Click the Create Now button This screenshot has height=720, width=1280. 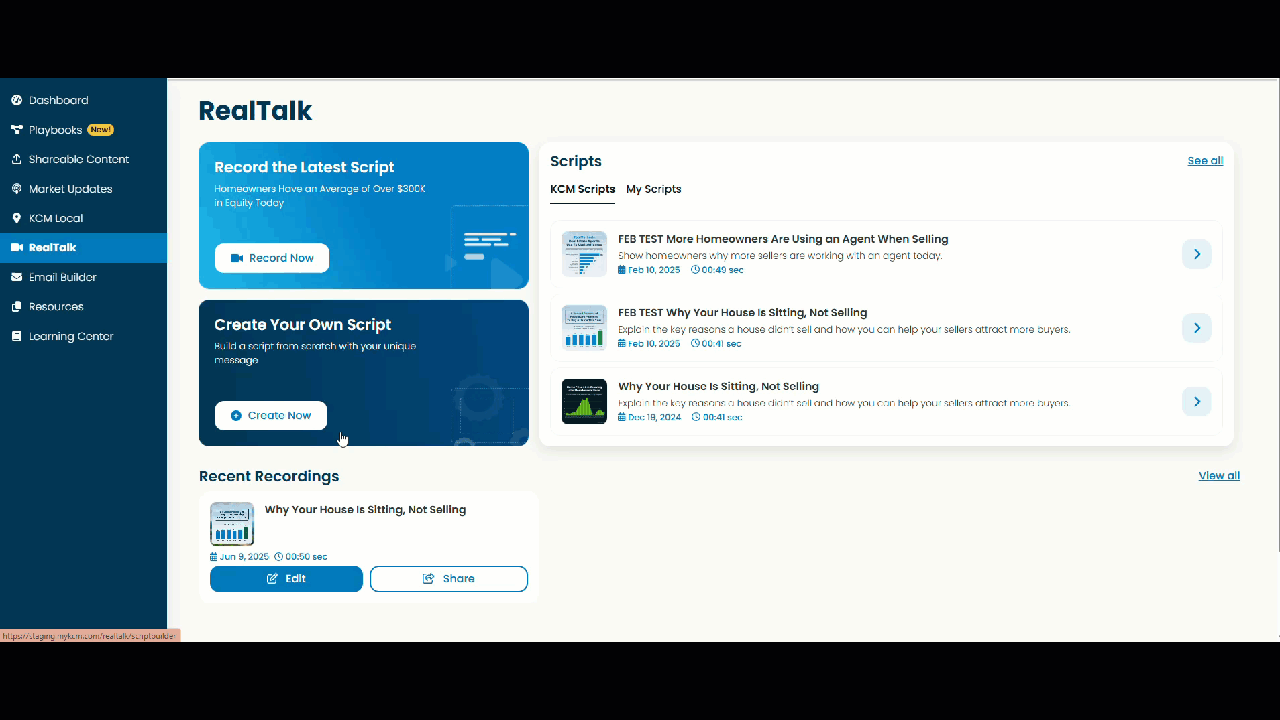pos(271,415)
